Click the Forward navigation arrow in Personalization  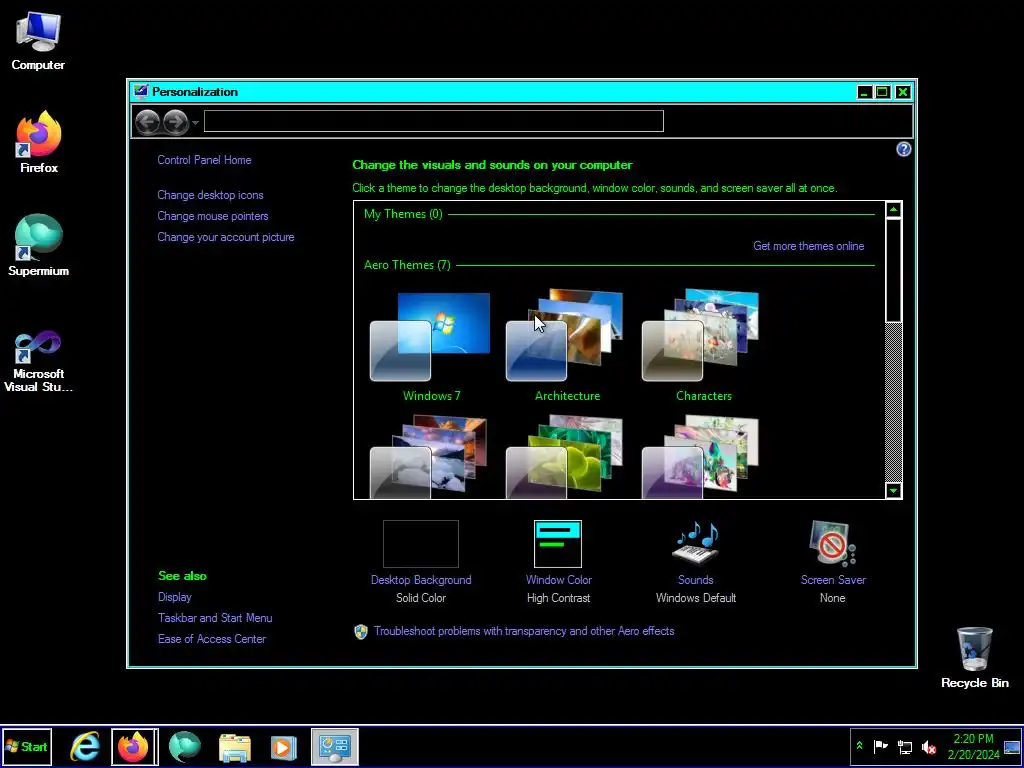[x=175, y=122]
